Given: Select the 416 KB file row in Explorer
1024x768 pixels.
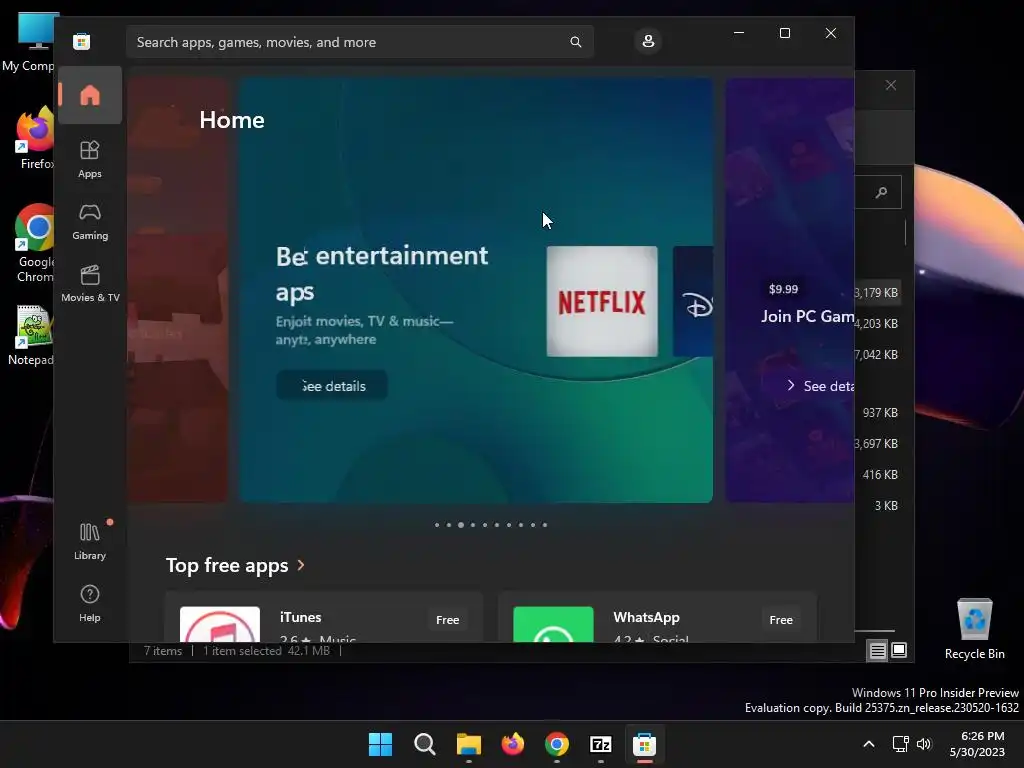Looking at the screenshot, I should coord(880,475).
